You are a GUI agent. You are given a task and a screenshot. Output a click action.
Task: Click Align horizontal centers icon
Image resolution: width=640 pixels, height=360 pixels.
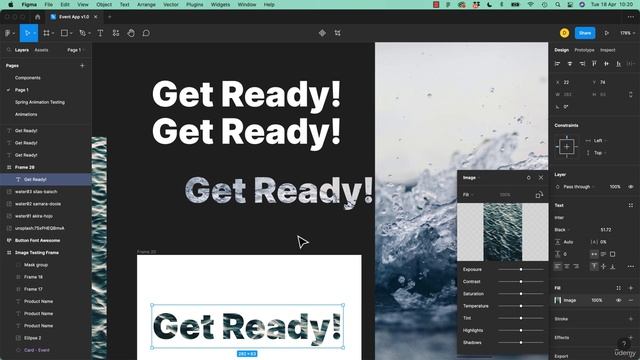pyautogui.click(x=570, y=64)
